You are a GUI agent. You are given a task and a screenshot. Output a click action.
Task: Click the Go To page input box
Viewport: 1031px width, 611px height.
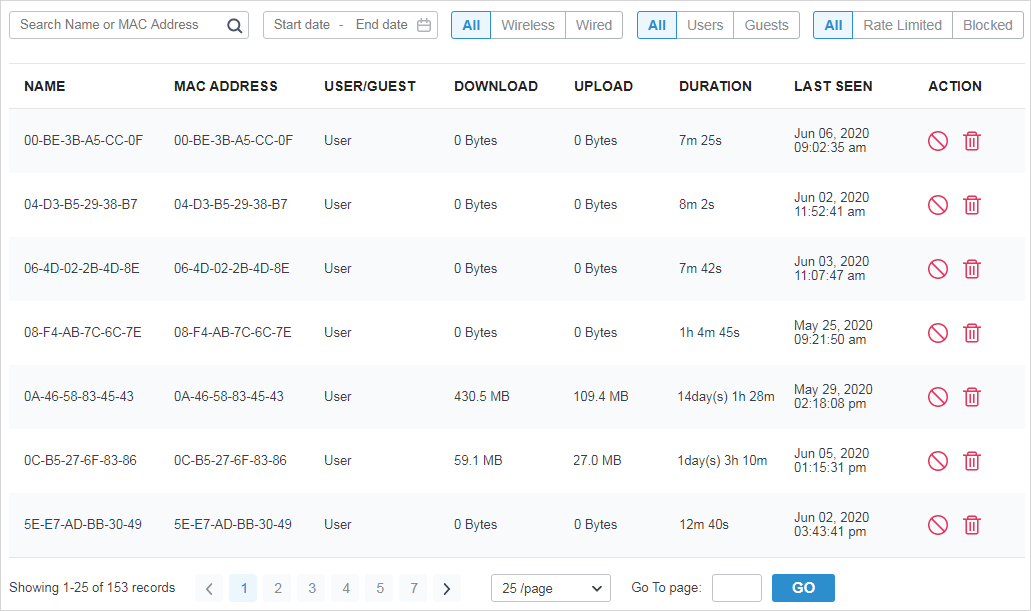coord(736,588)
